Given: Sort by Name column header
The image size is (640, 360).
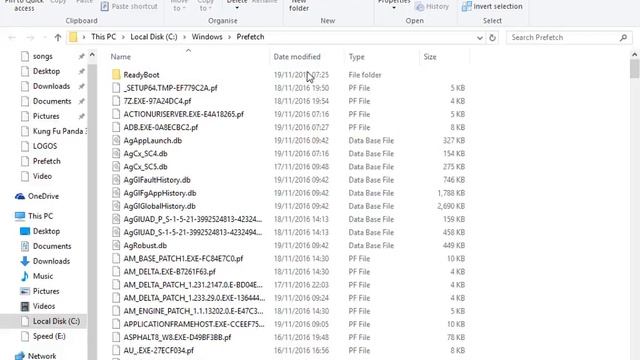Looking at the screenshot, I should 121,57.
